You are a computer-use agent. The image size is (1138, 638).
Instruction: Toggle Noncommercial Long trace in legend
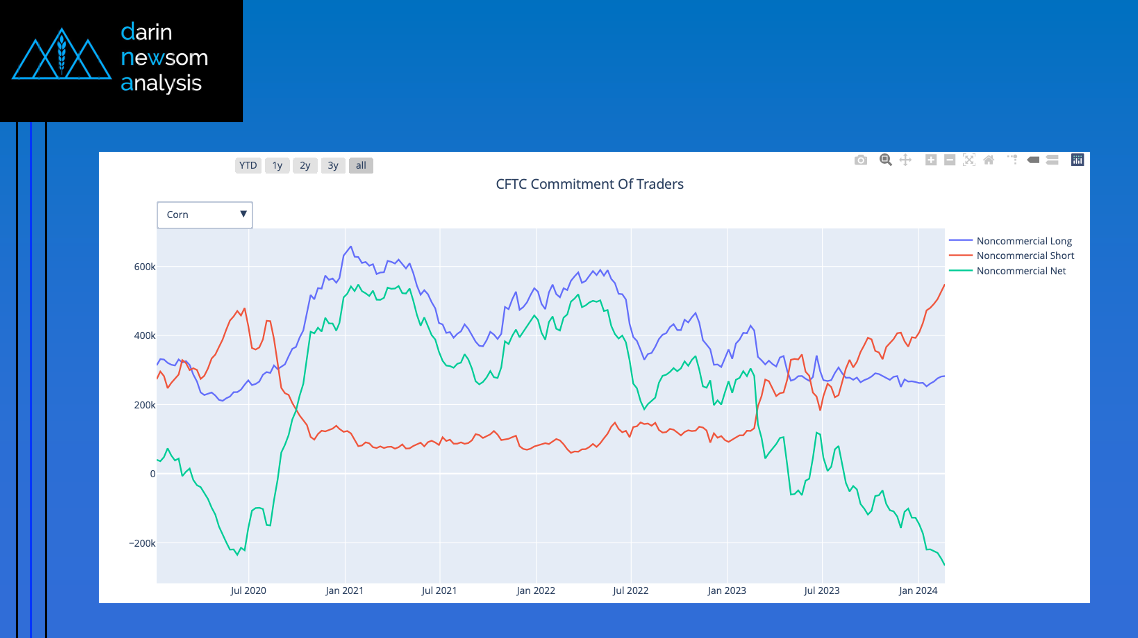pyautogui.click(x=1024, y=241)
